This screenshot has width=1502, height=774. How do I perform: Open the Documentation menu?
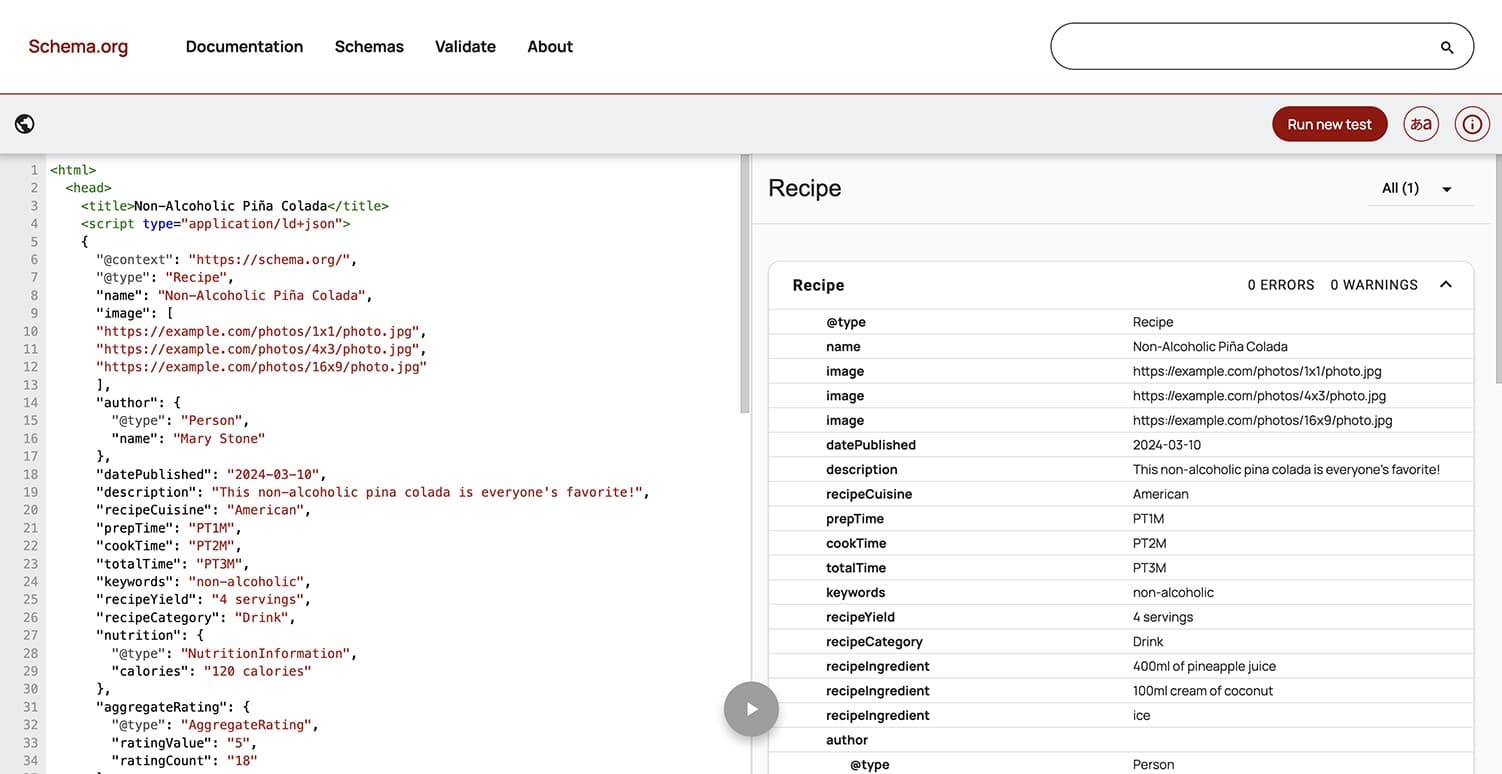click(x=244, y=46)
